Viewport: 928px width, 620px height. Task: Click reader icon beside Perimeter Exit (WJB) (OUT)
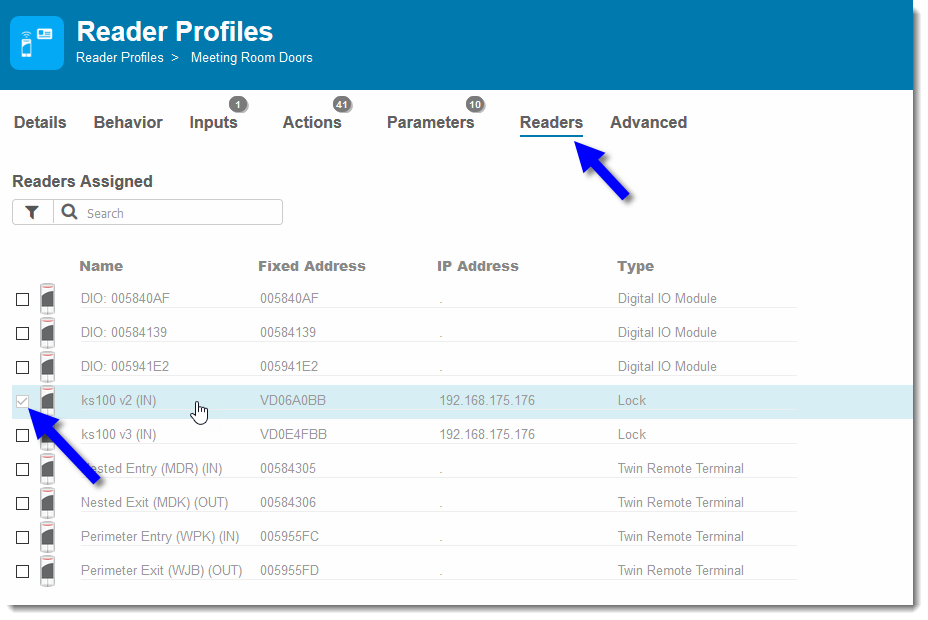(47, 571)
